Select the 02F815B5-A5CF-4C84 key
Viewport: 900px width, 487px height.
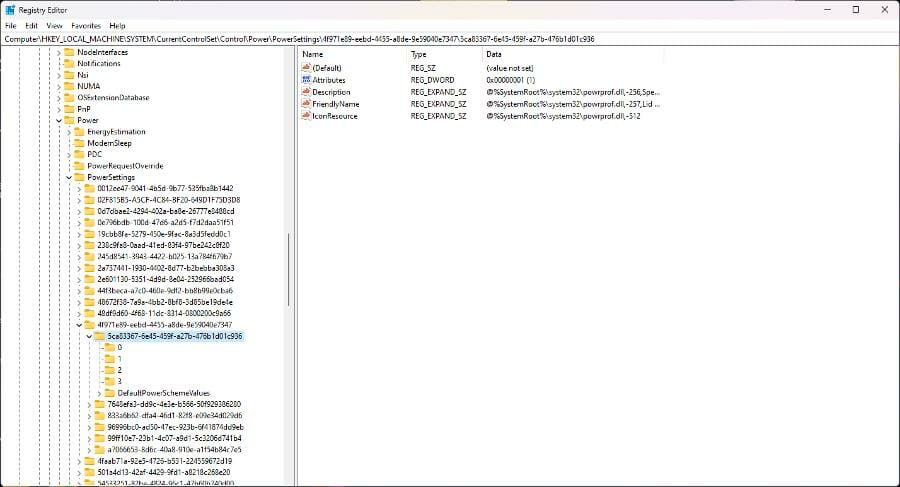168,200
